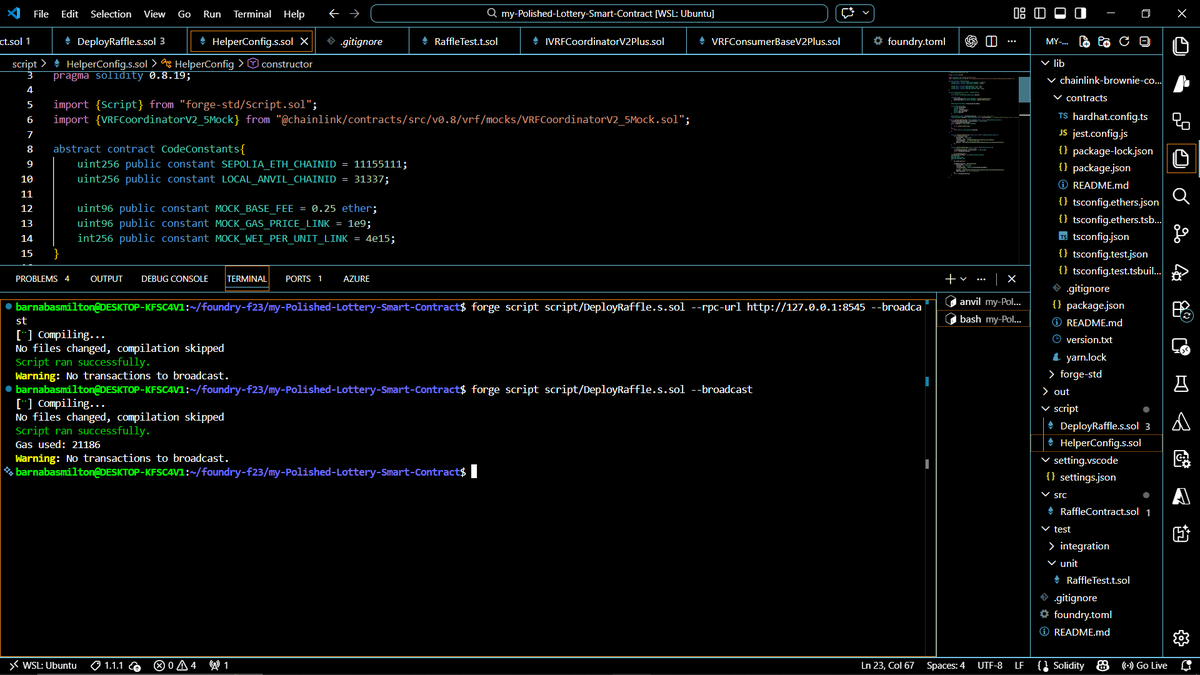Click errors and warnings count in status bar
The height and width of the screenshot is (675, 1200).
pyautogui.click(x=175, y=666)
